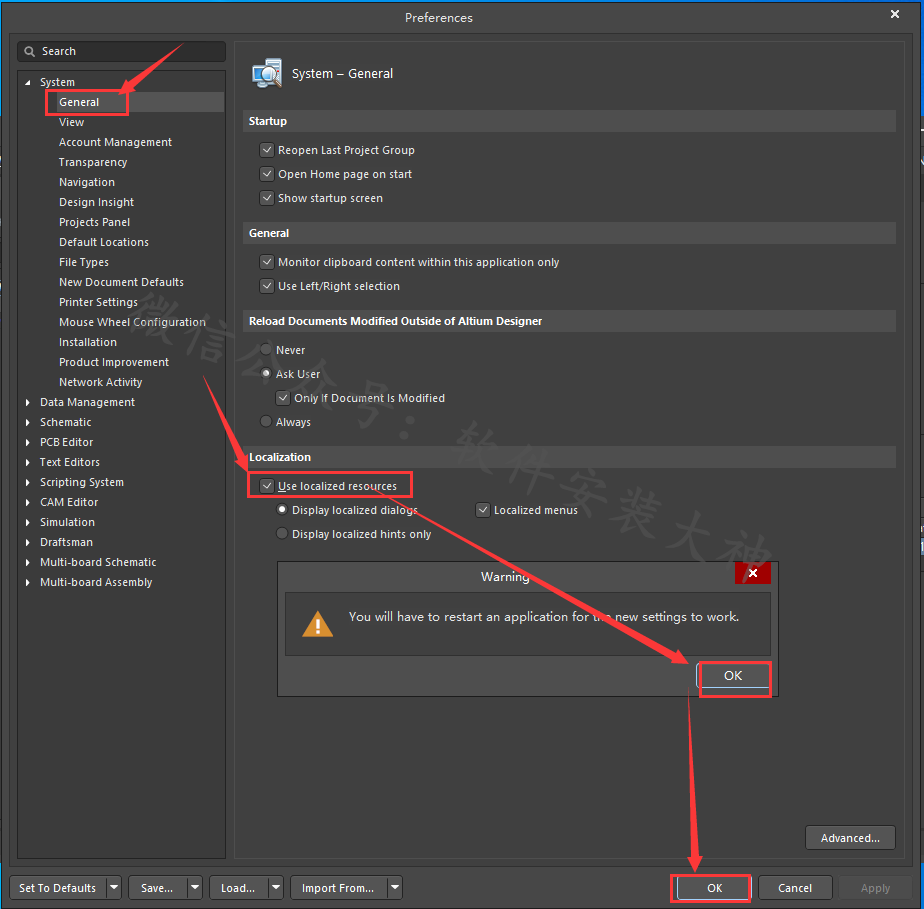Click the Load... button
924x909 pixels.
238,888
